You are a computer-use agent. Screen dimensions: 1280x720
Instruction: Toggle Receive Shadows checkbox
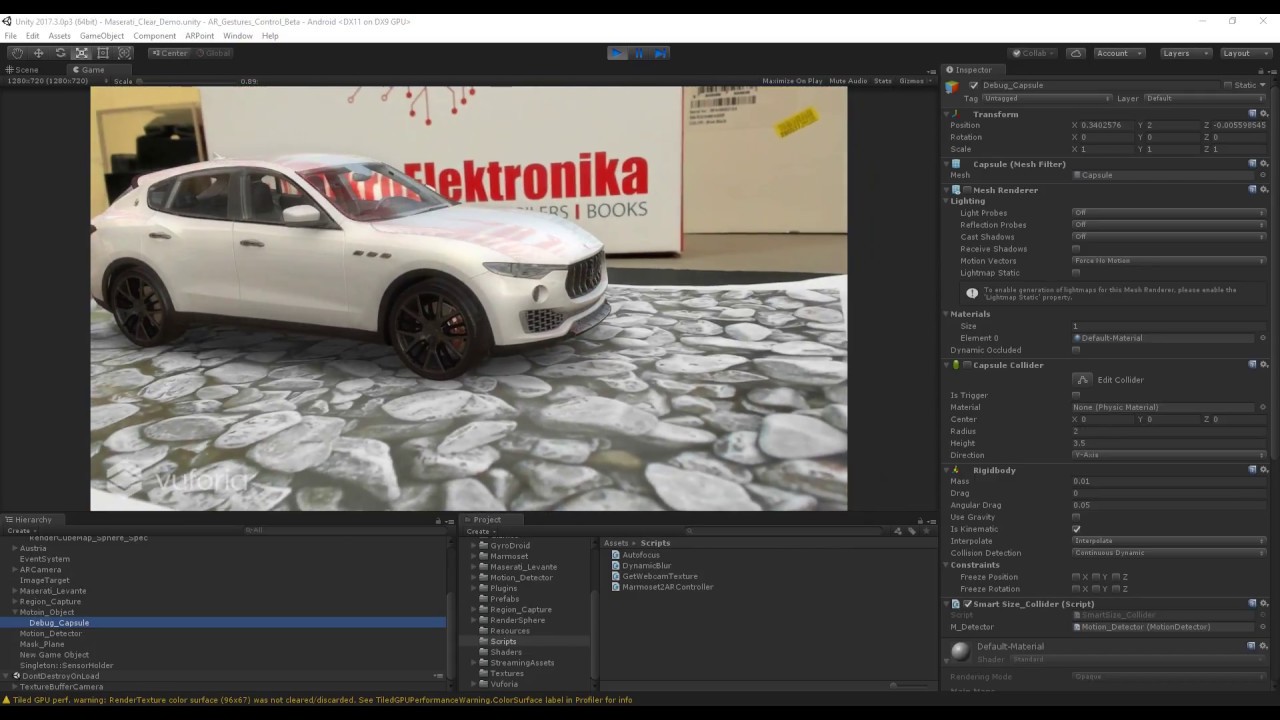click(1076, 249)
